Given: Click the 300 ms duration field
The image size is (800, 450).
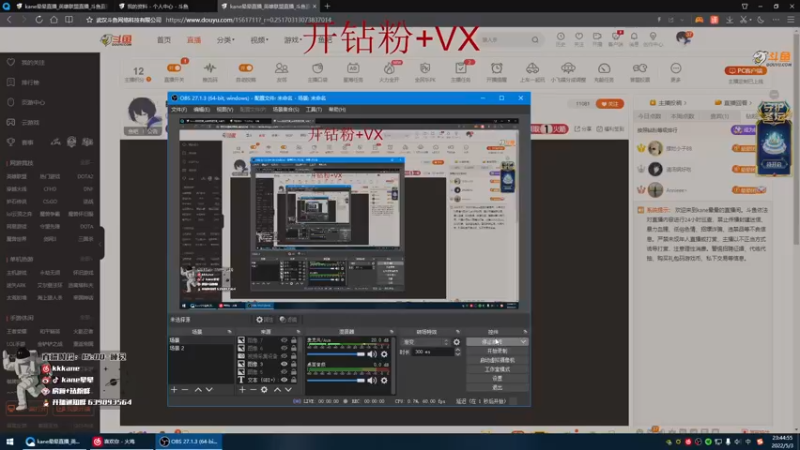Looking at the screenshot, I should (x=433, y=352).
